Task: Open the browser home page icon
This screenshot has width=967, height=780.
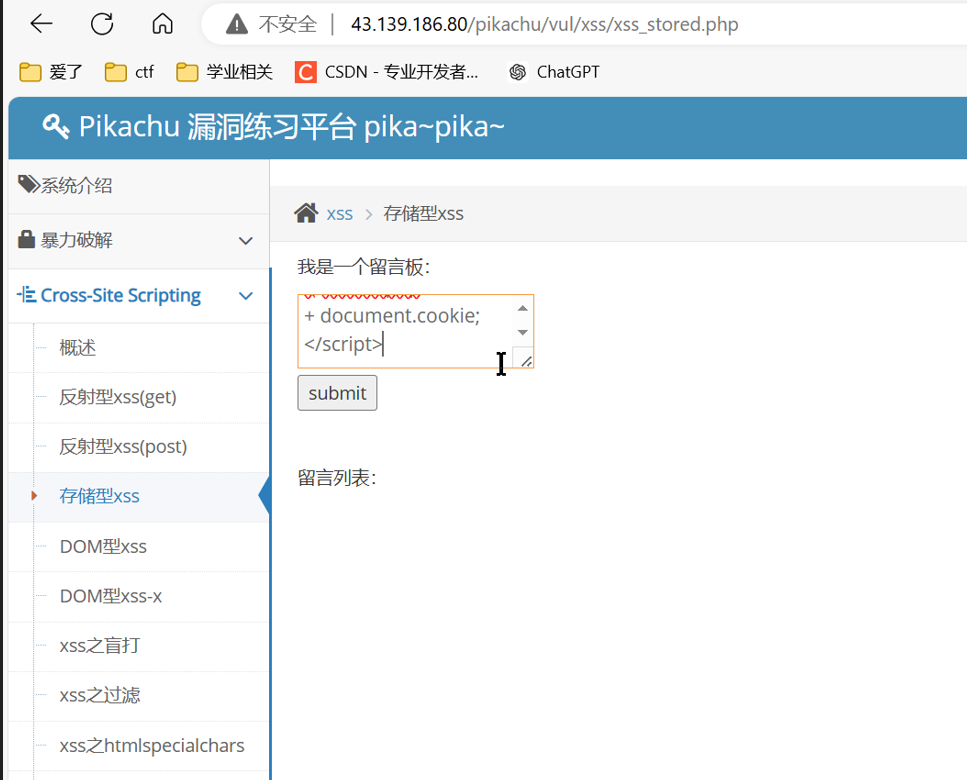Action: (x=162, y=24)
